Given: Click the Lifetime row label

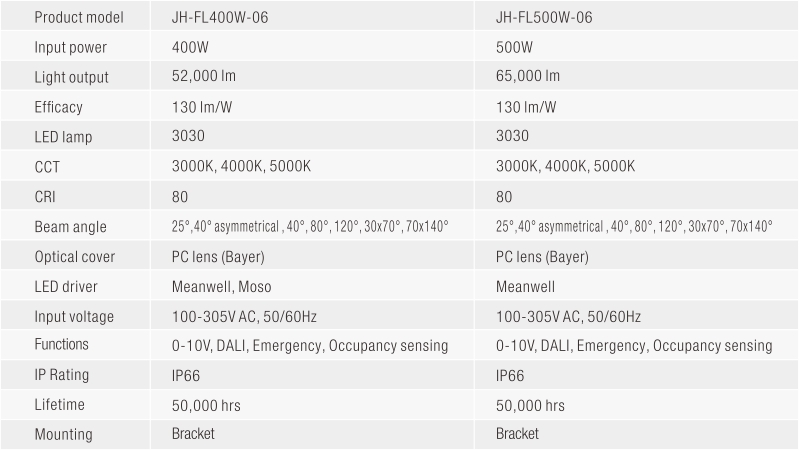Looking at the screenshot, I should 59,405.
